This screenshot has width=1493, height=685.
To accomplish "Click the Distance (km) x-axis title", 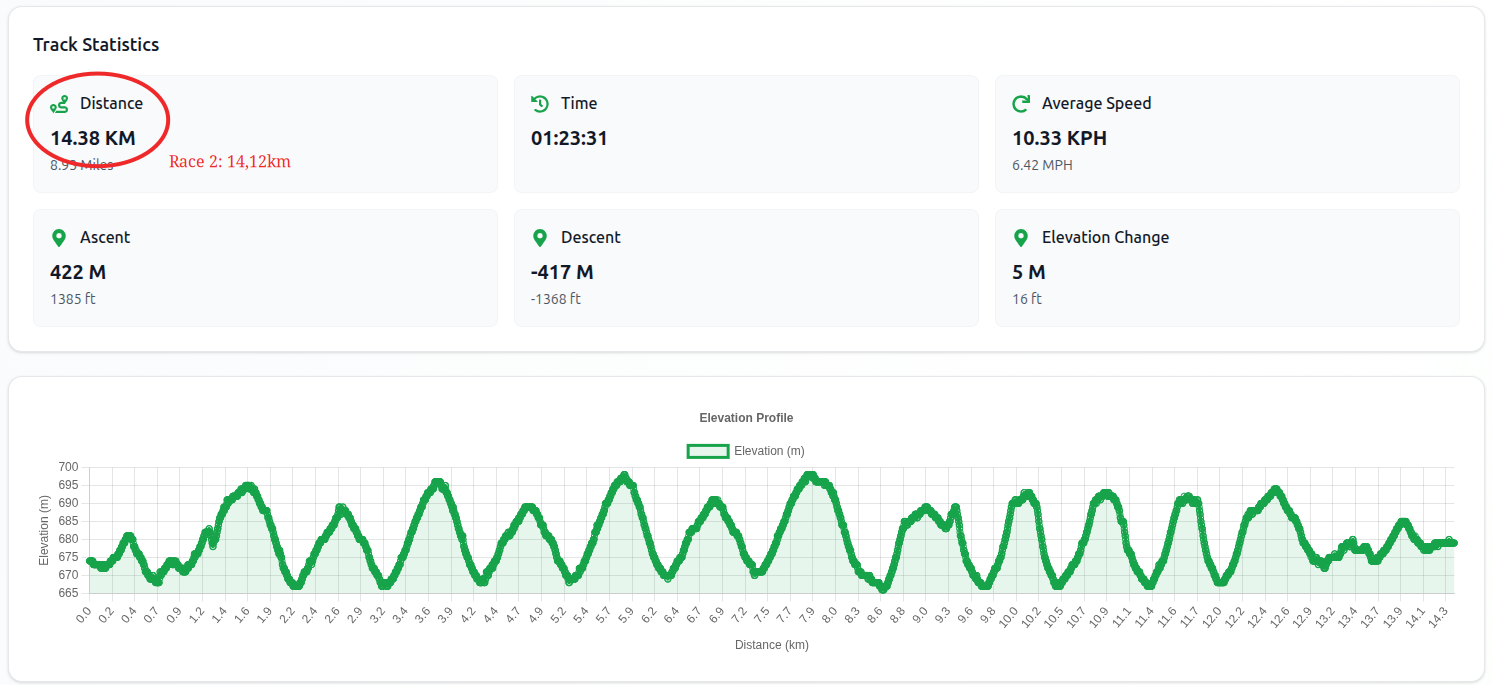I will tap(771, 645).
